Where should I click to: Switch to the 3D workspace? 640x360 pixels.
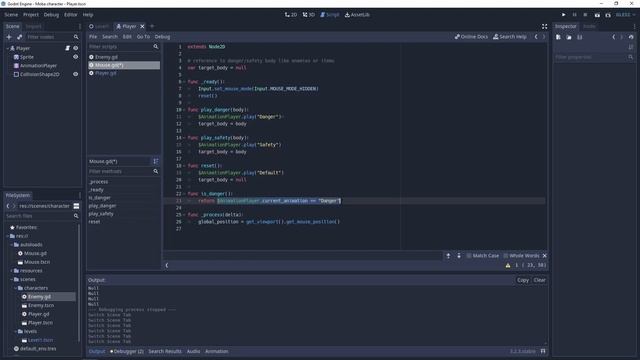click(x=309, y=15)
